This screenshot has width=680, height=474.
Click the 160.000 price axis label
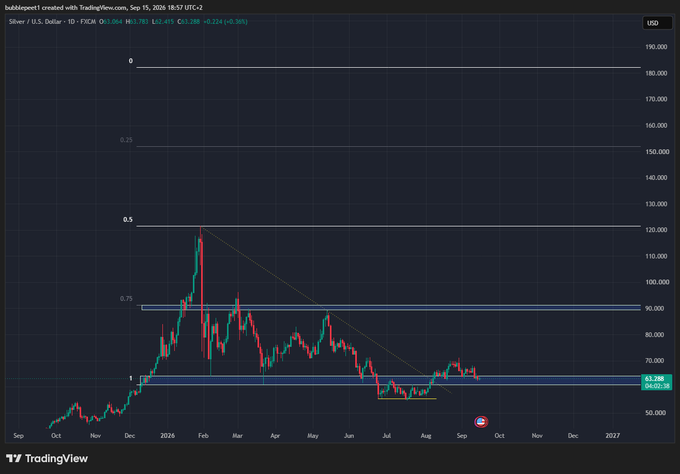(656, 125)
